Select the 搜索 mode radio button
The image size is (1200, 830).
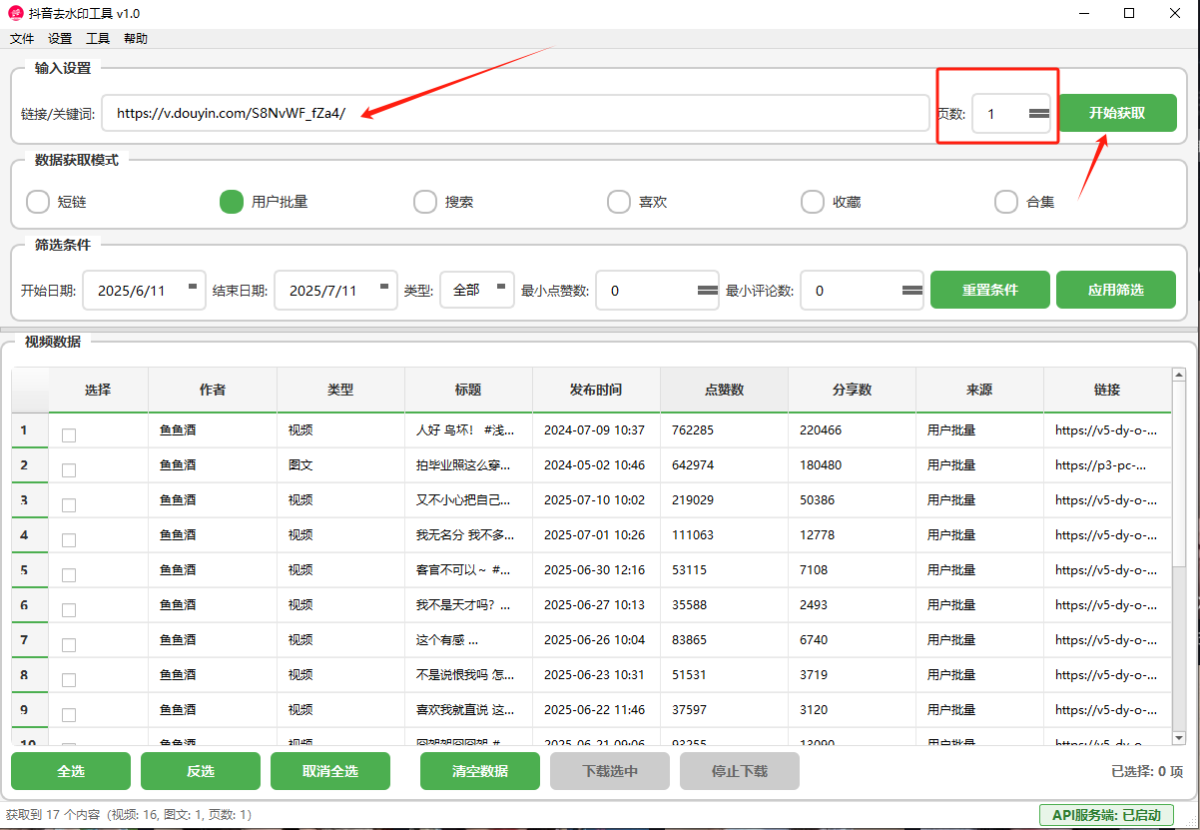[x=425, y=202]
